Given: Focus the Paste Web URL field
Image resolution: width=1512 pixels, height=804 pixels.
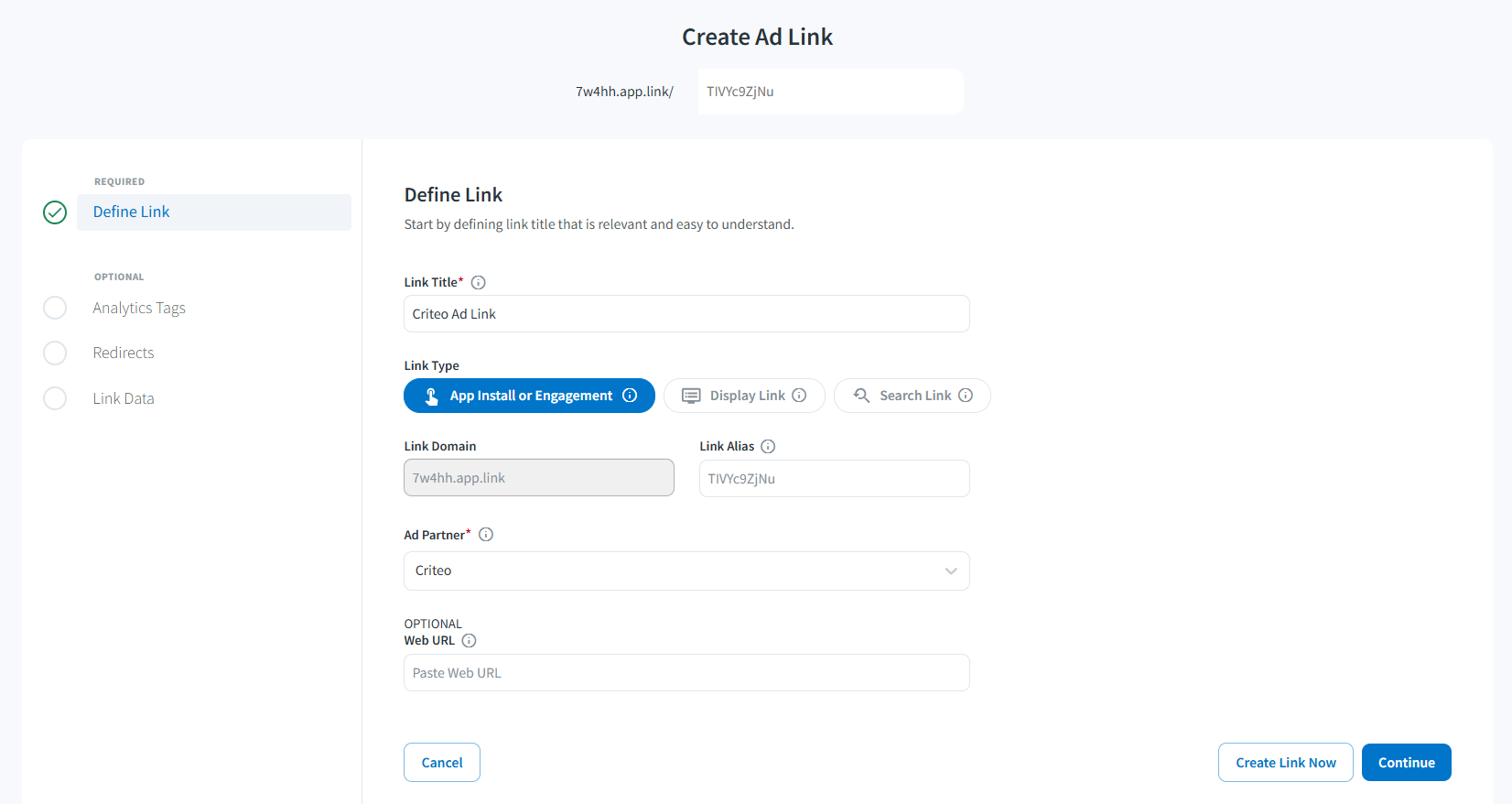Looking at the screenshot, I should [686, 672].
